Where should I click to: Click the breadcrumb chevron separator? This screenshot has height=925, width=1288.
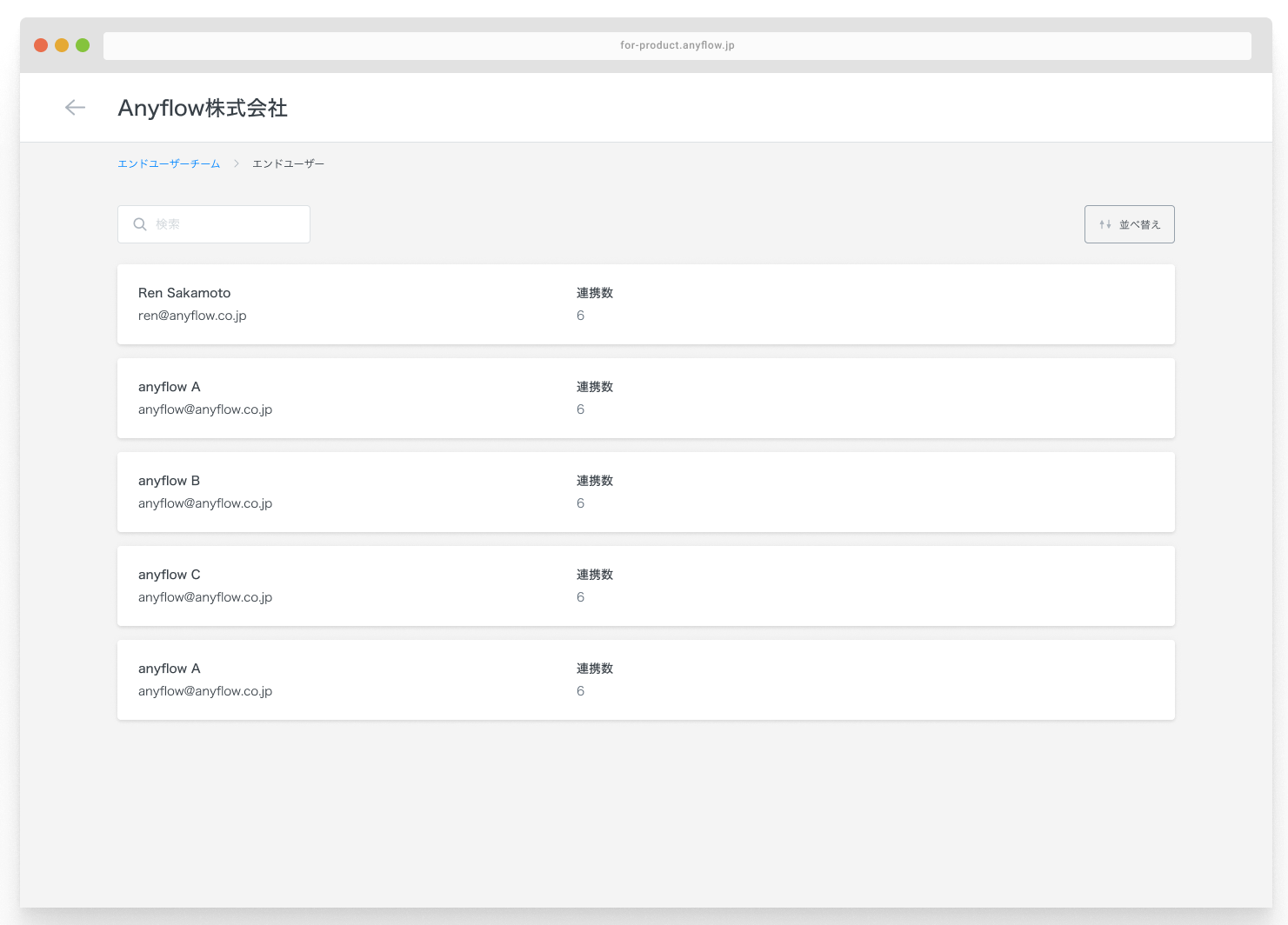[x=236, y=163]
